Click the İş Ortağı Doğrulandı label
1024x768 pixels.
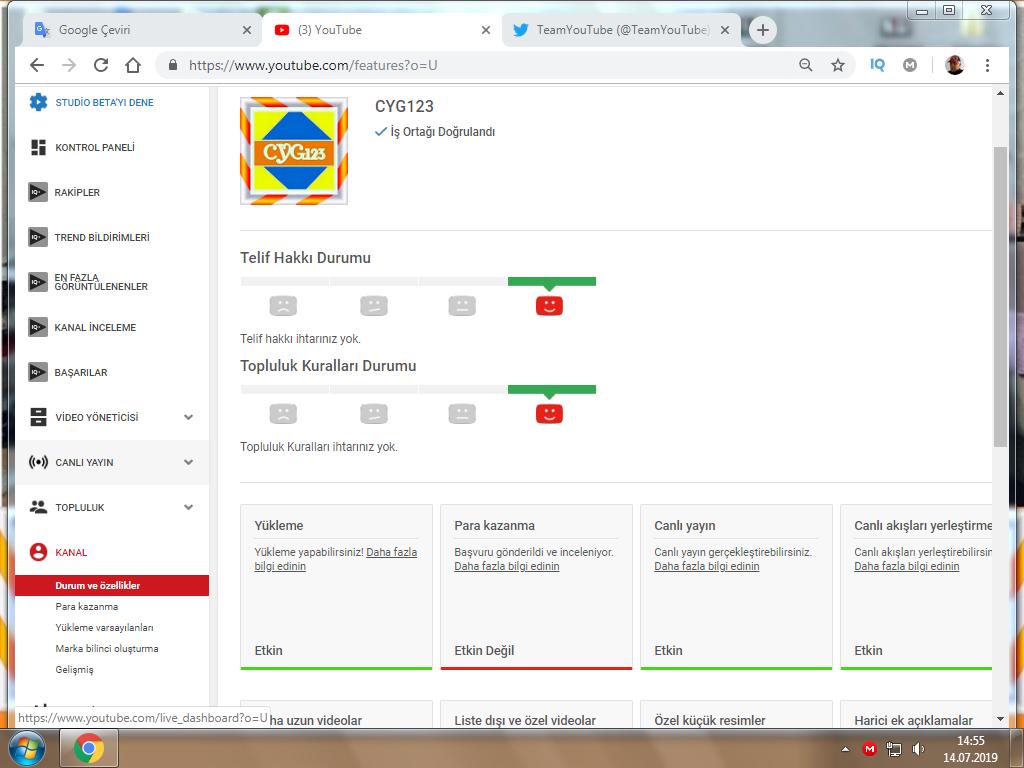[x=443, y=132]
